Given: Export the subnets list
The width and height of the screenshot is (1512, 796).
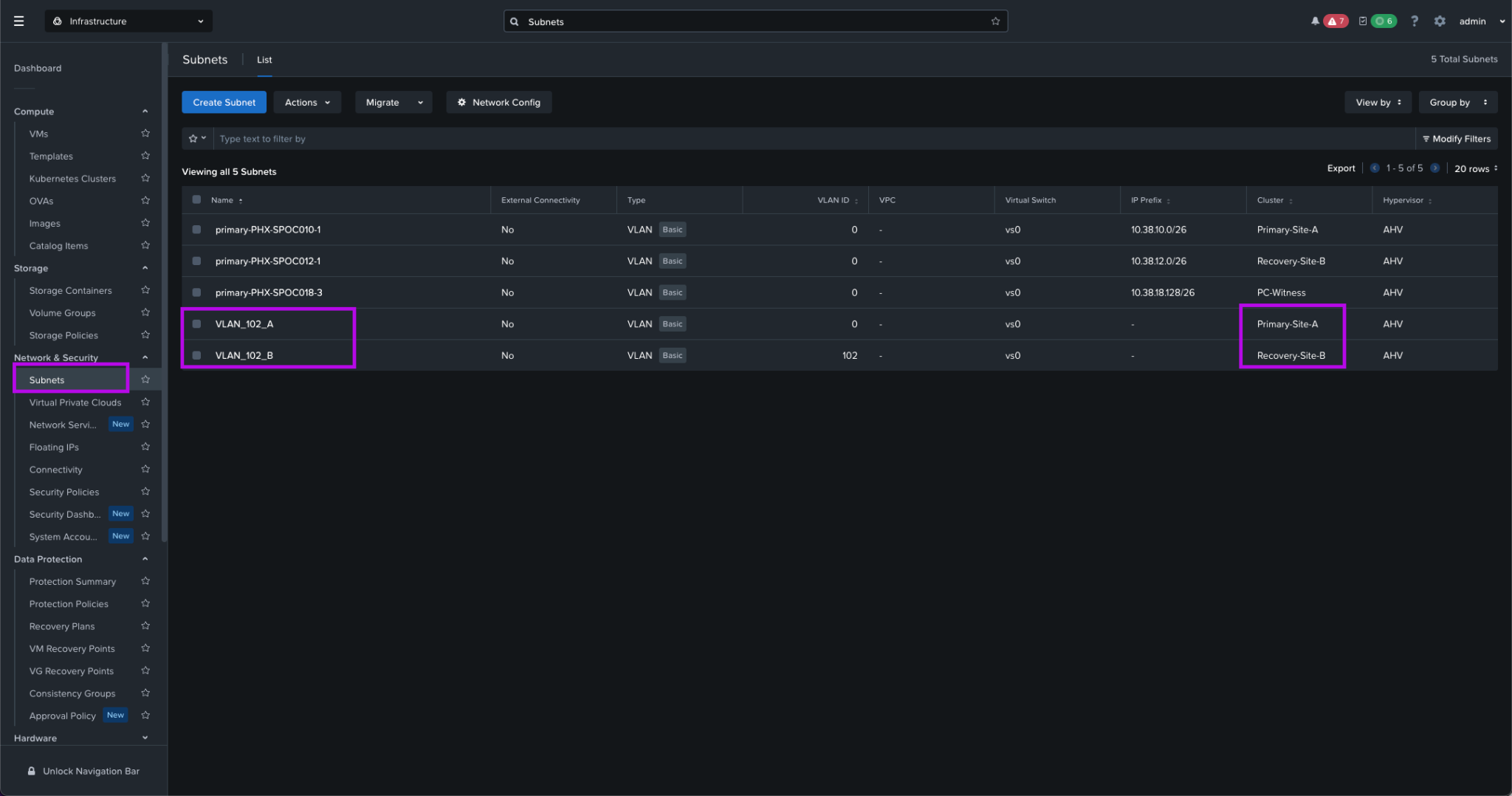Looking at the screenshot, I should point(1341,168).
